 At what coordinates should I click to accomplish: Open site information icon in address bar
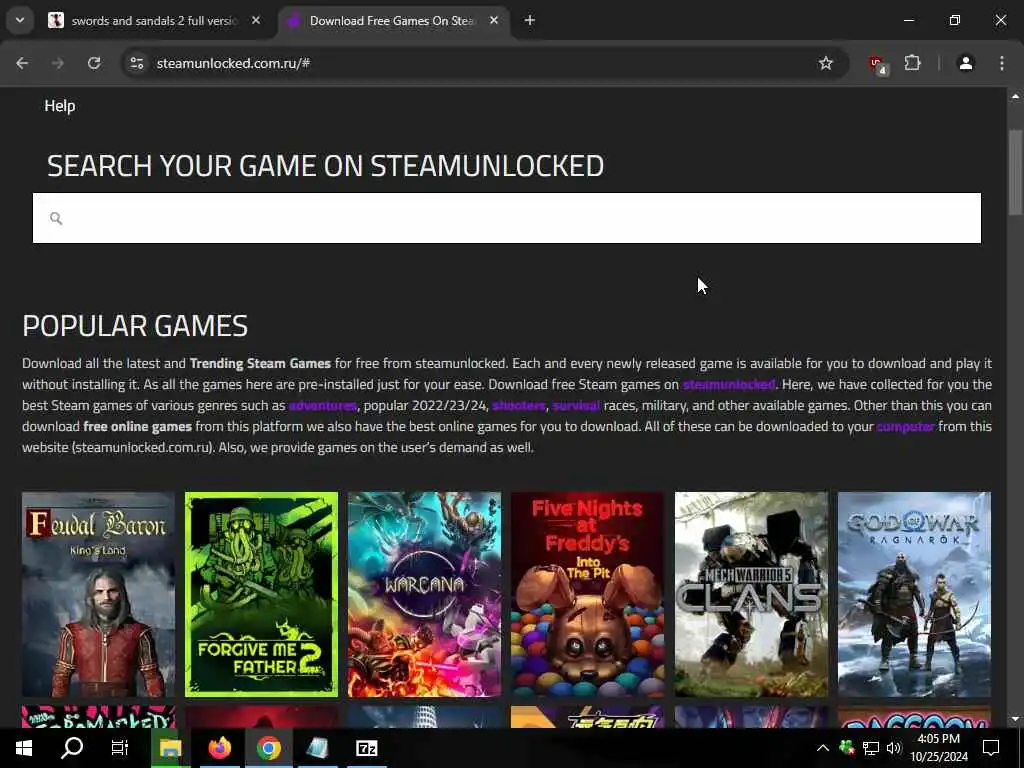[x=136, y=63]
